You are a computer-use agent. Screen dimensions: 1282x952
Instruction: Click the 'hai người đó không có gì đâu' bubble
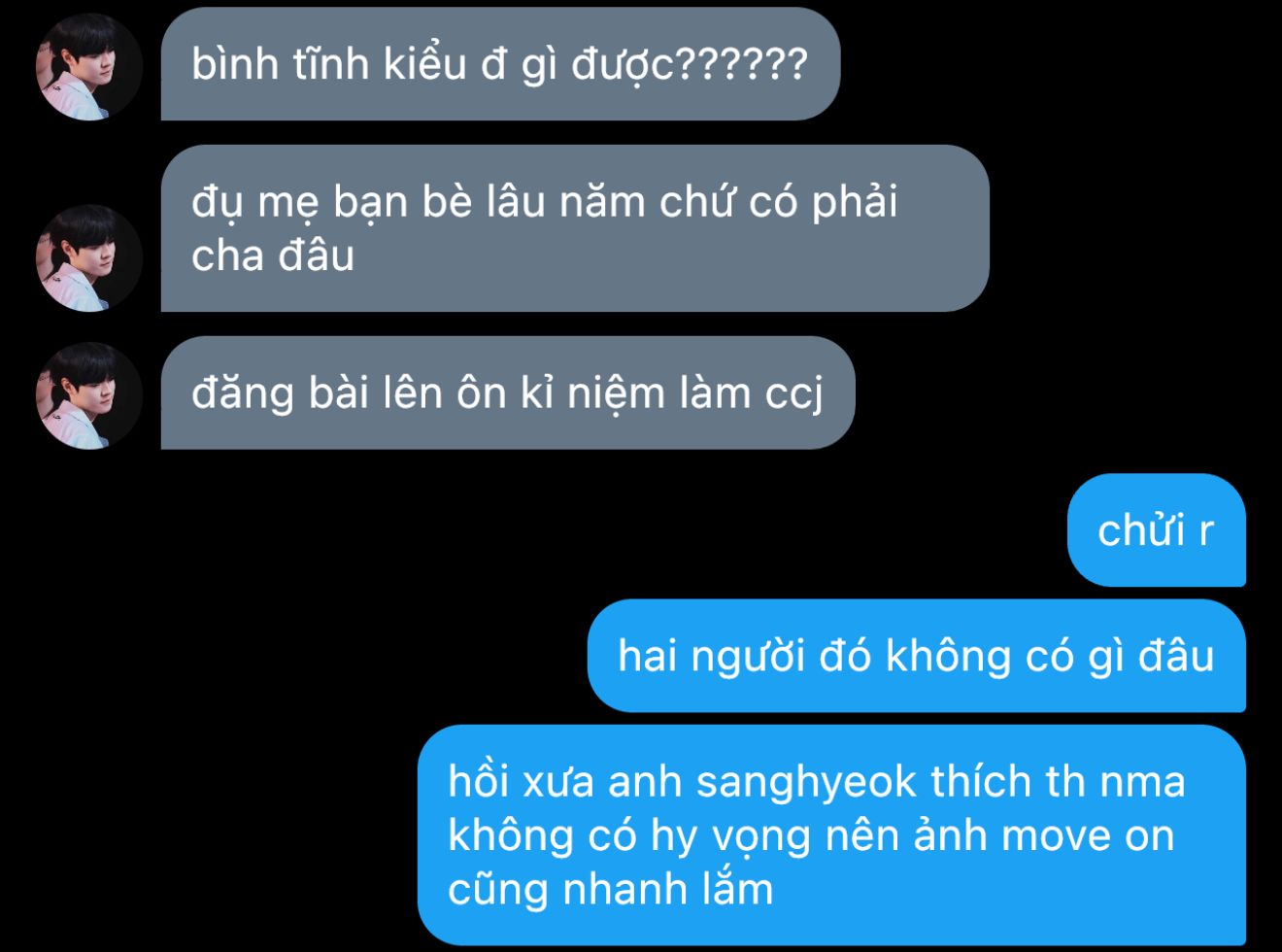916,656
